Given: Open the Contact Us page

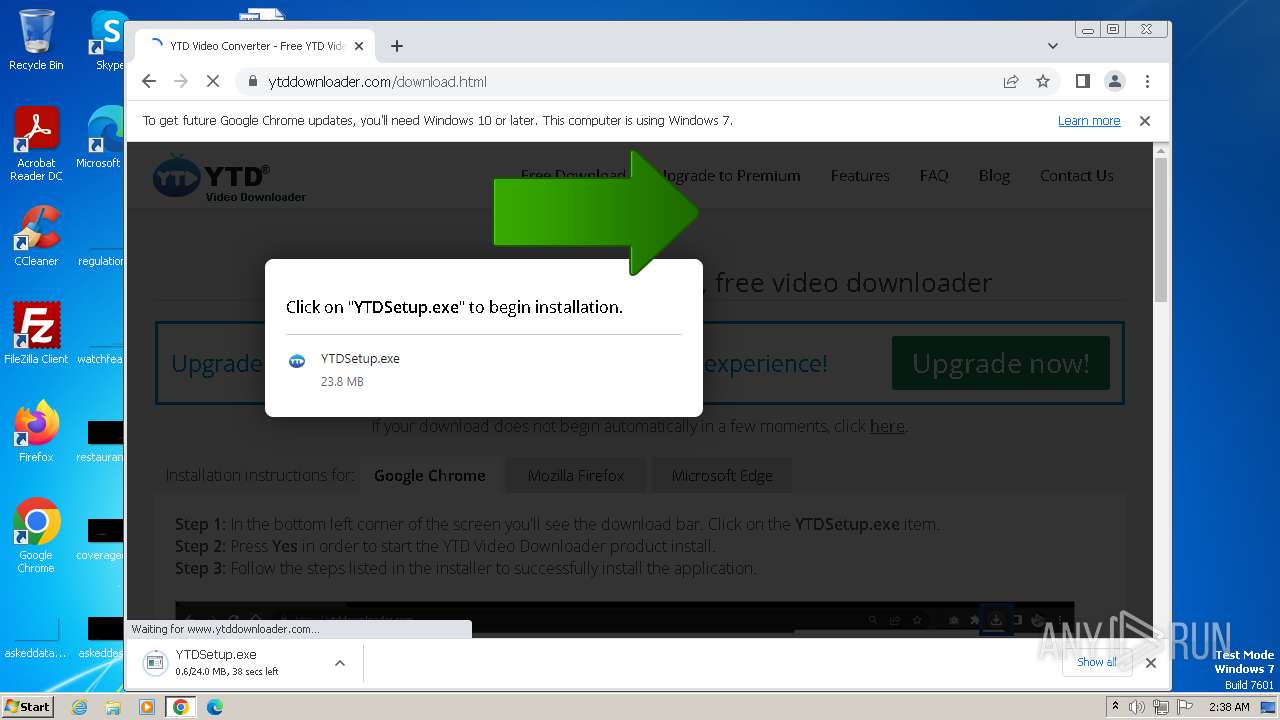Looking at the screenshot, I should [x=1077, y=175].
